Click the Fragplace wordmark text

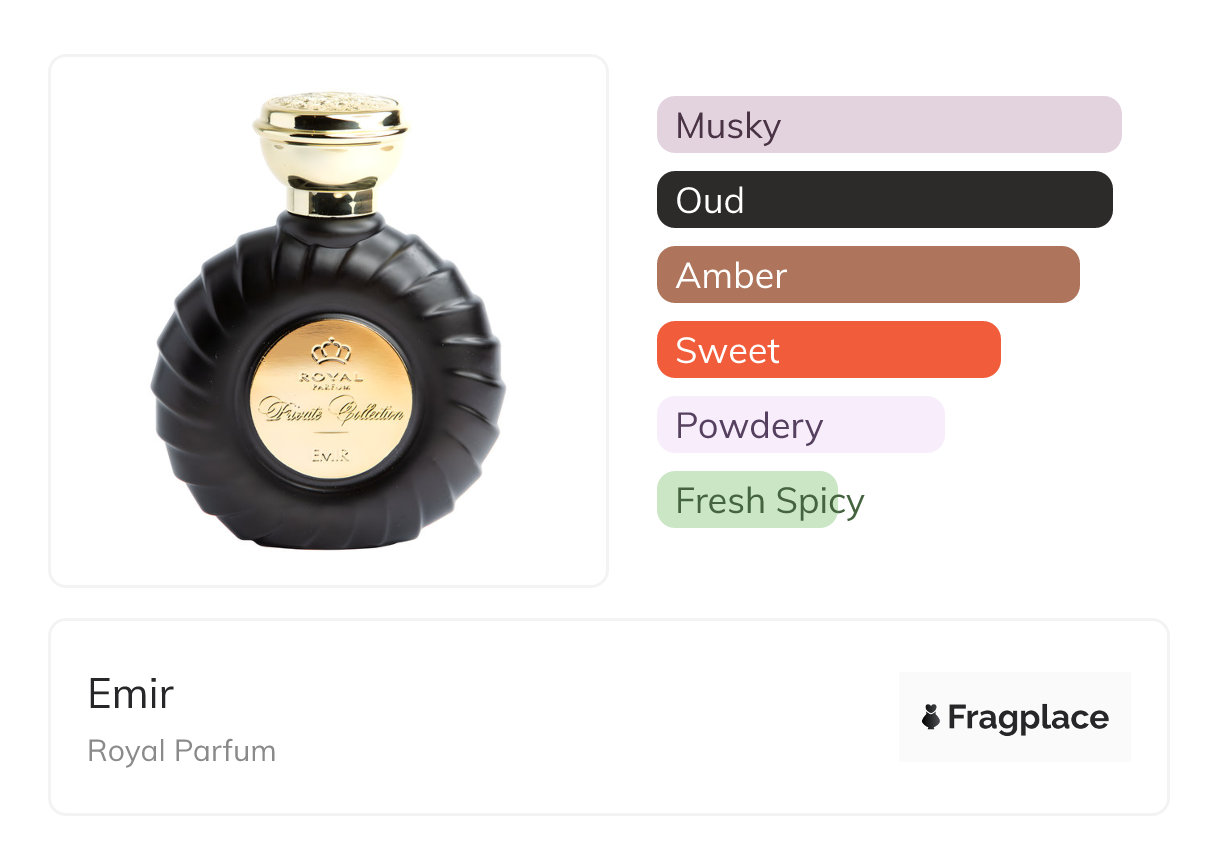click(1028, 717)
